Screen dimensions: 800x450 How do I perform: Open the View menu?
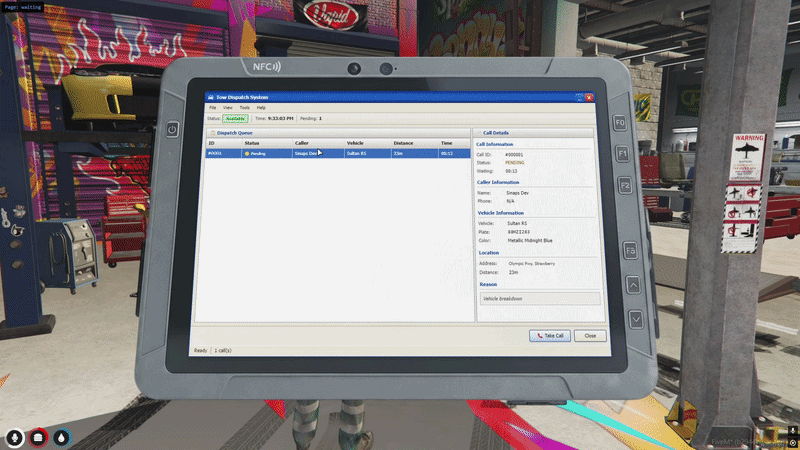(x=228, y=108)
